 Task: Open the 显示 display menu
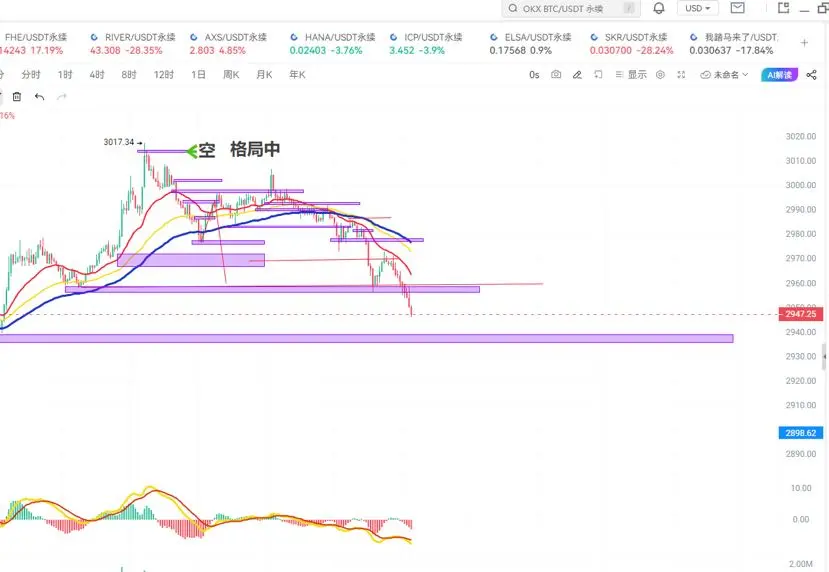(x=631, y=75)
